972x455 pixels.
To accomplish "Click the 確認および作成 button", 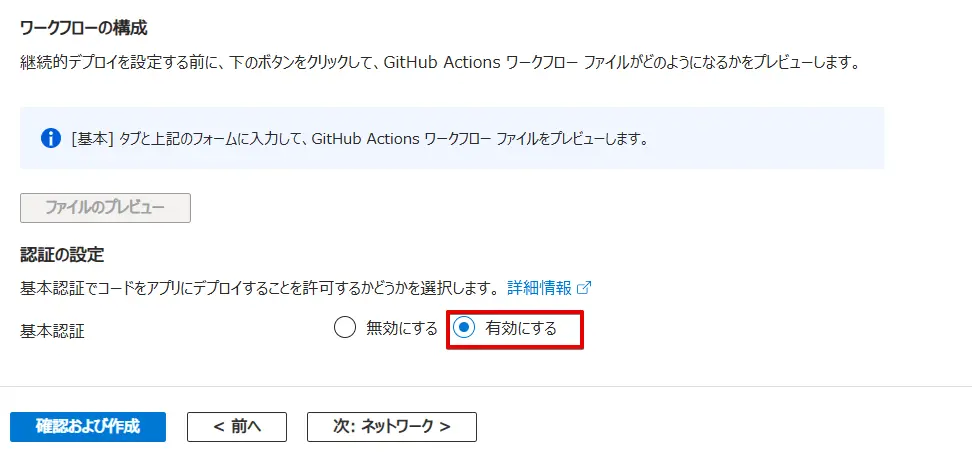I will pyautogui.click(x=88, y=427).
